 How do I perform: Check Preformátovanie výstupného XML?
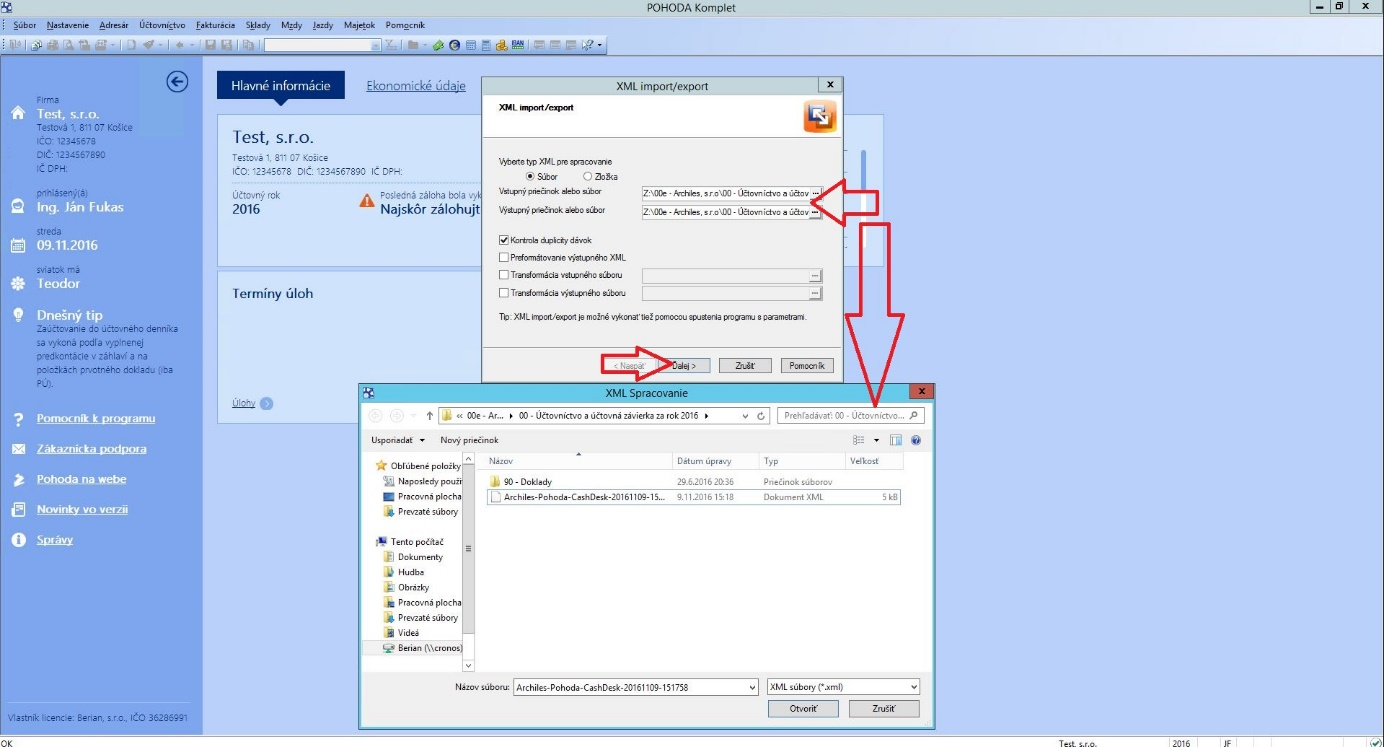pos(504,257)
